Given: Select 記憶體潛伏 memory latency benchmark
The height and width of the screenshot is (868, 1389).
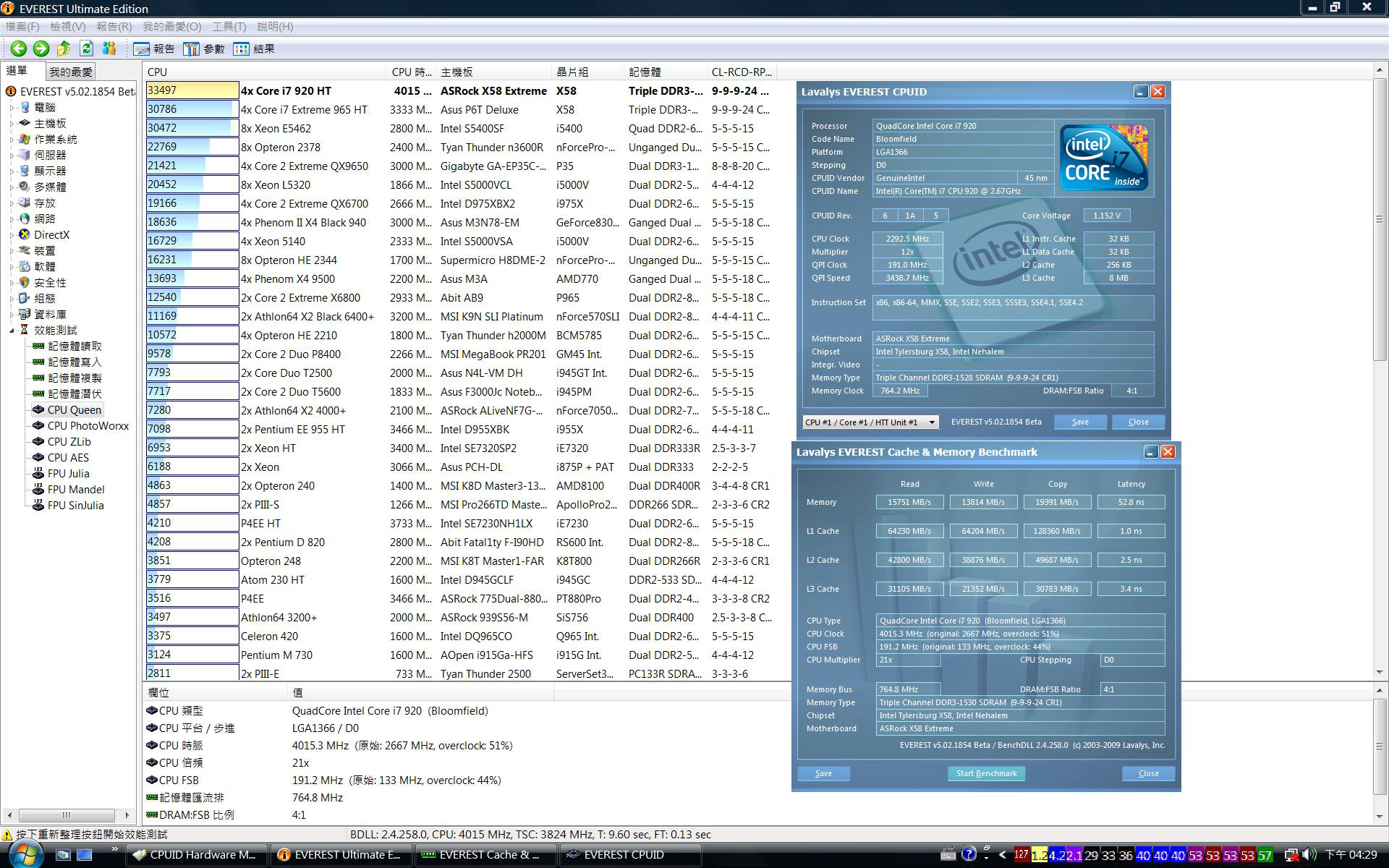Looking at the screenshot, I should point(75,393).
